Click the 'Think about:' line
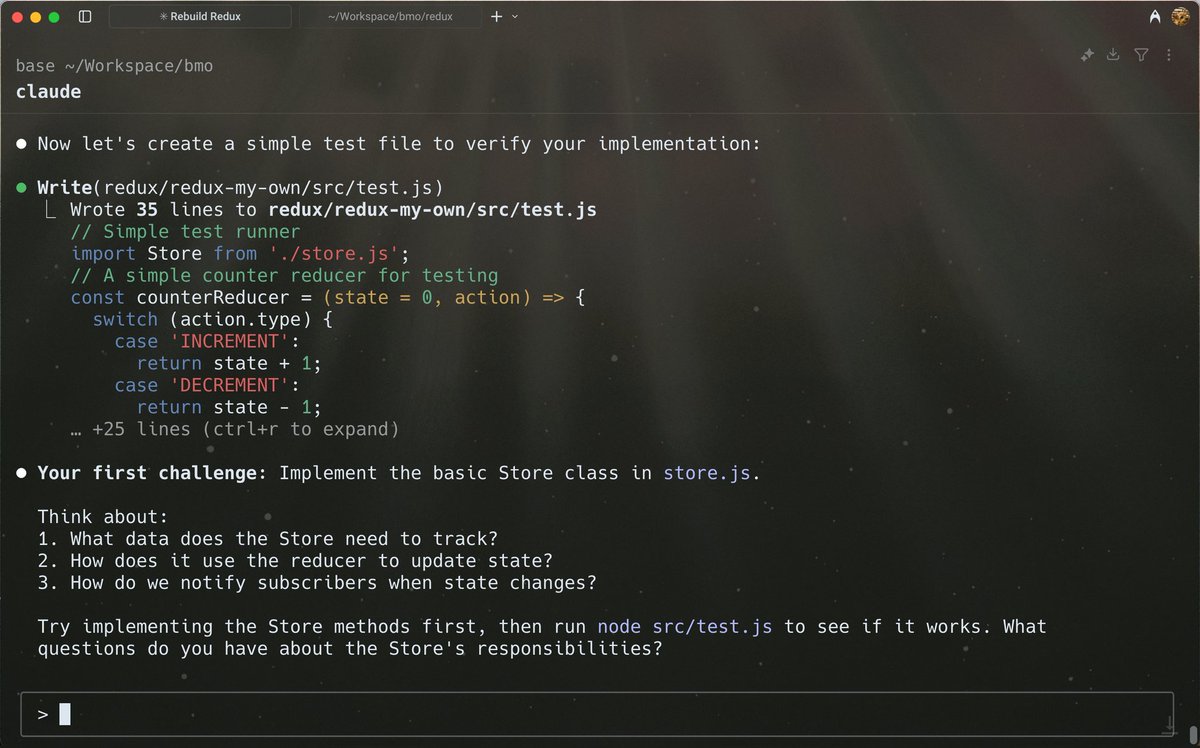This screenshot has width=1200, height=748. pyautogui.click(x=103, y=517)
